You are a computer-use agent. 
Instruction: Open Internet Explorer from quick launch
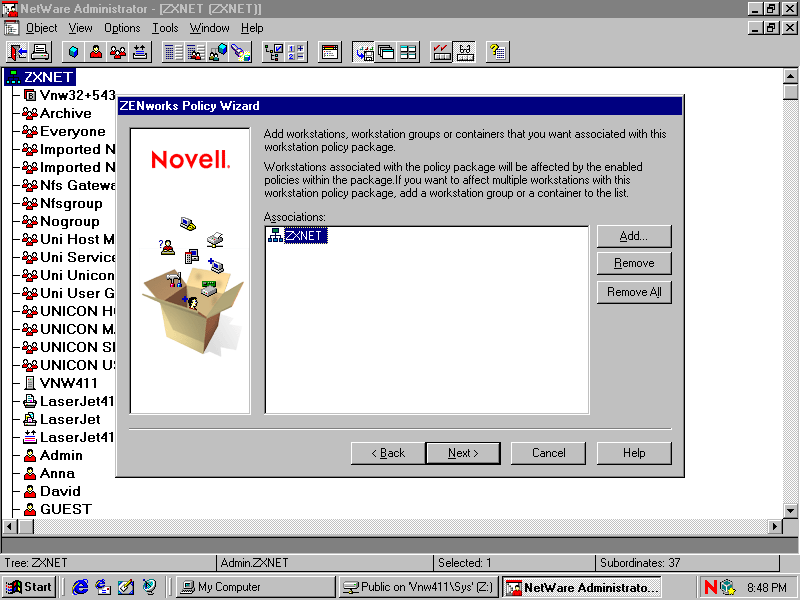point(80,587)
